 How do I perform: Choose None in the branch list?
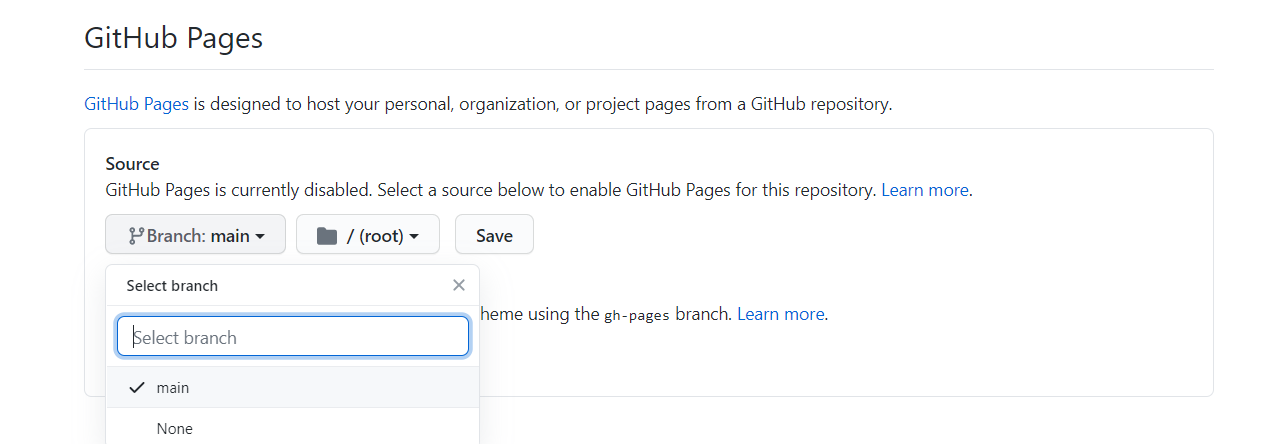pos(292,428)
